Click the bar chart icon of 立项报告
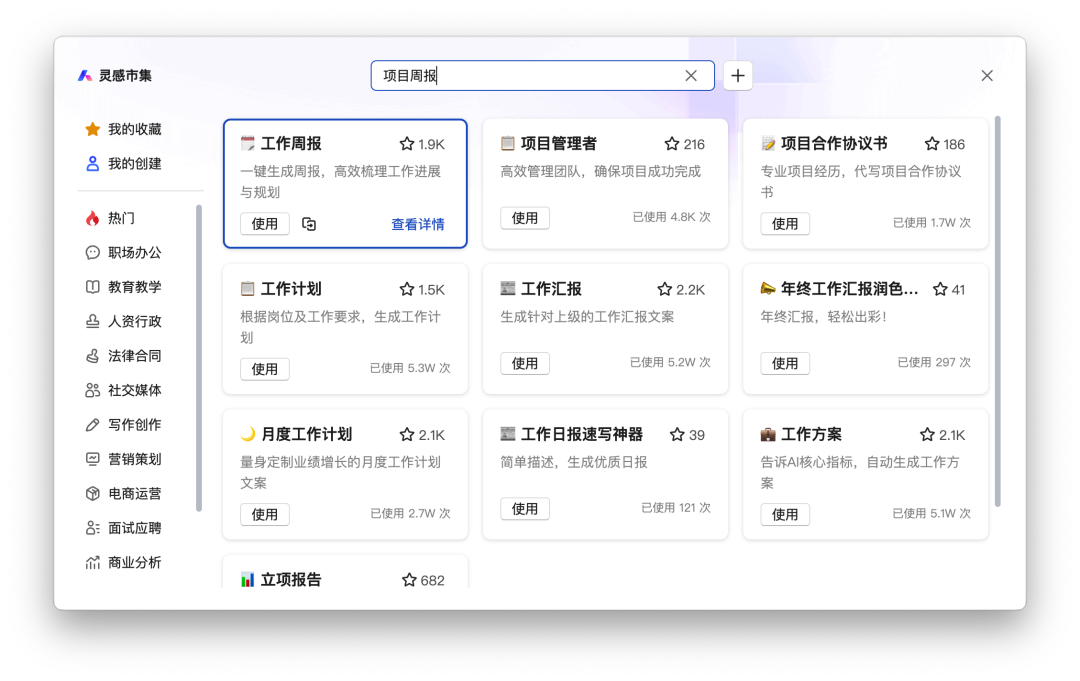The width and height of the screenshot is (1080, 681). [247, 579]
